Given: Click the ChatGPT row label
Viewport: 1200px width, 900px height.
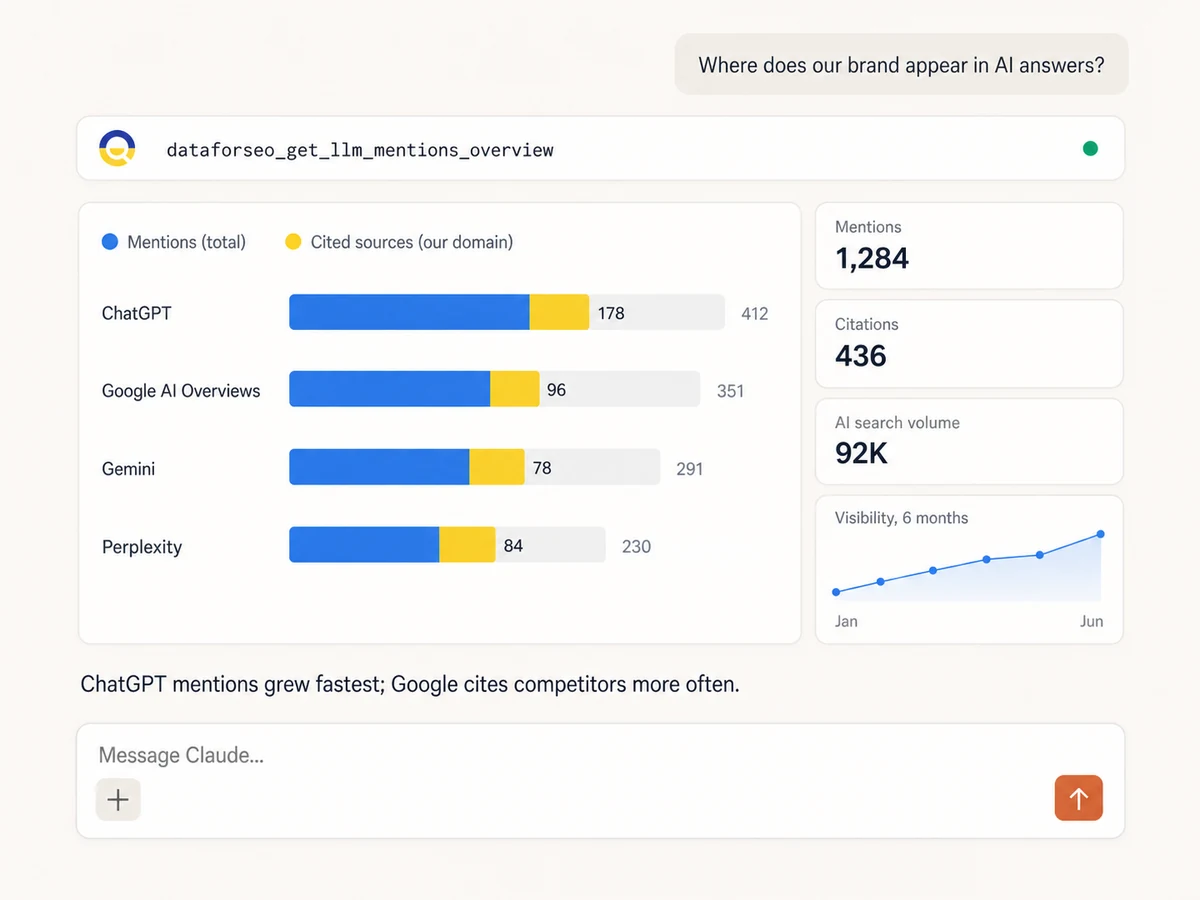Looking at the screenshot, I should [x=136, y=313].
